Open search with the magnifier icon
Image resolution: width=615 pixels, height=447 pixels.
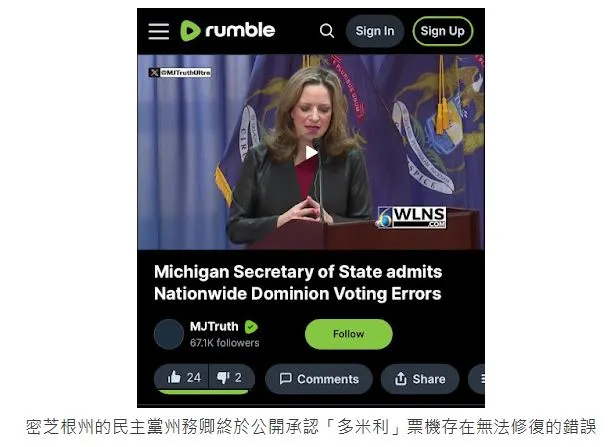click(x=327, y=31)
